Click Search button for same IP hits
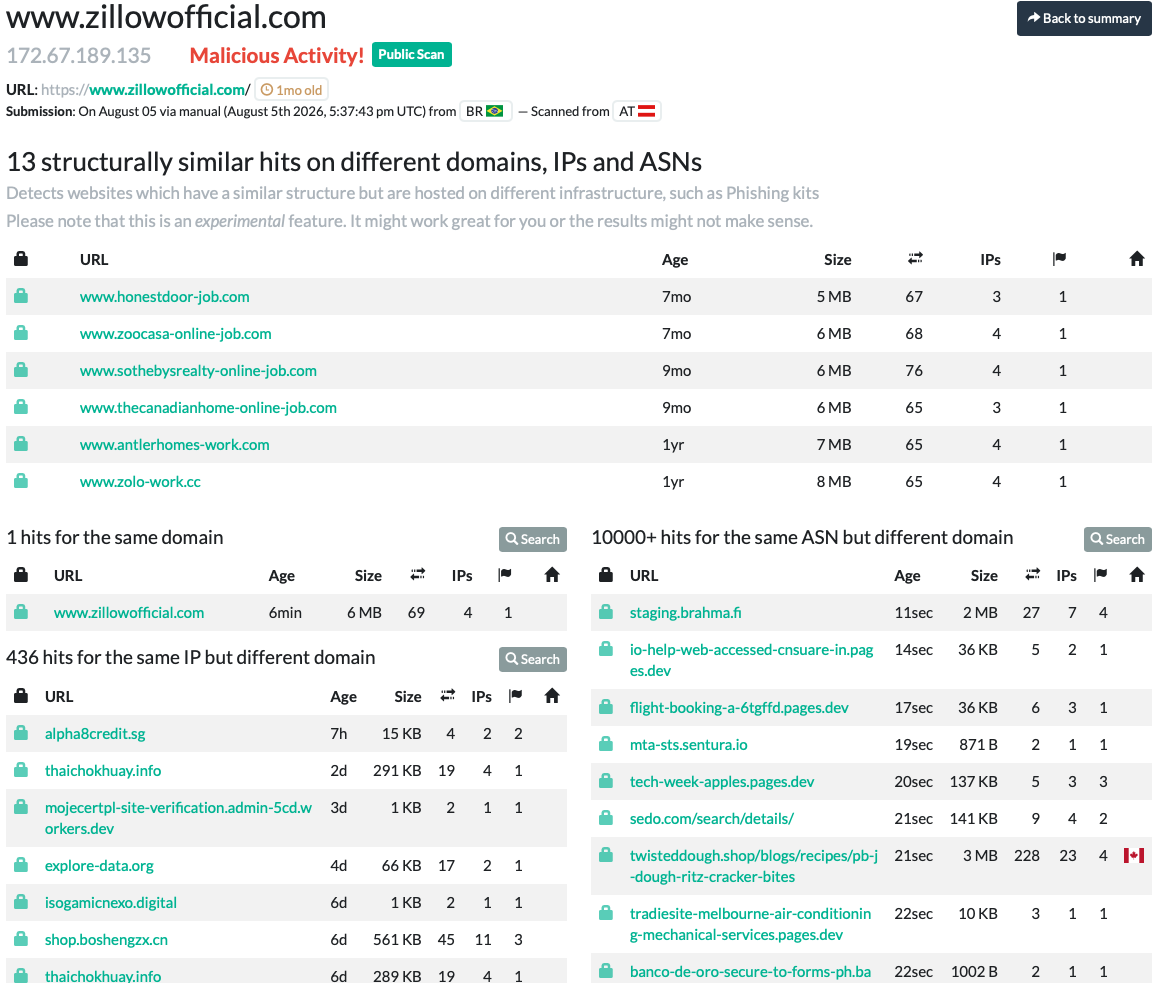1157x983 pixels. [x=533, y=659]
